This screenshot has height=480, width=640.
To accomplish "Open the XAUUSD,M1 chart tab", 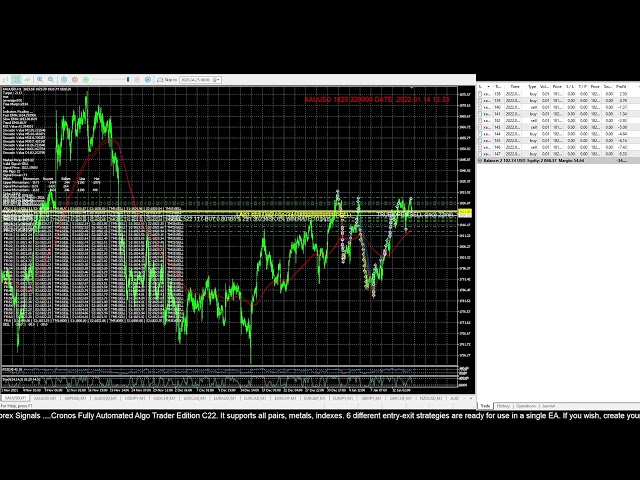I will pos(14,398).
